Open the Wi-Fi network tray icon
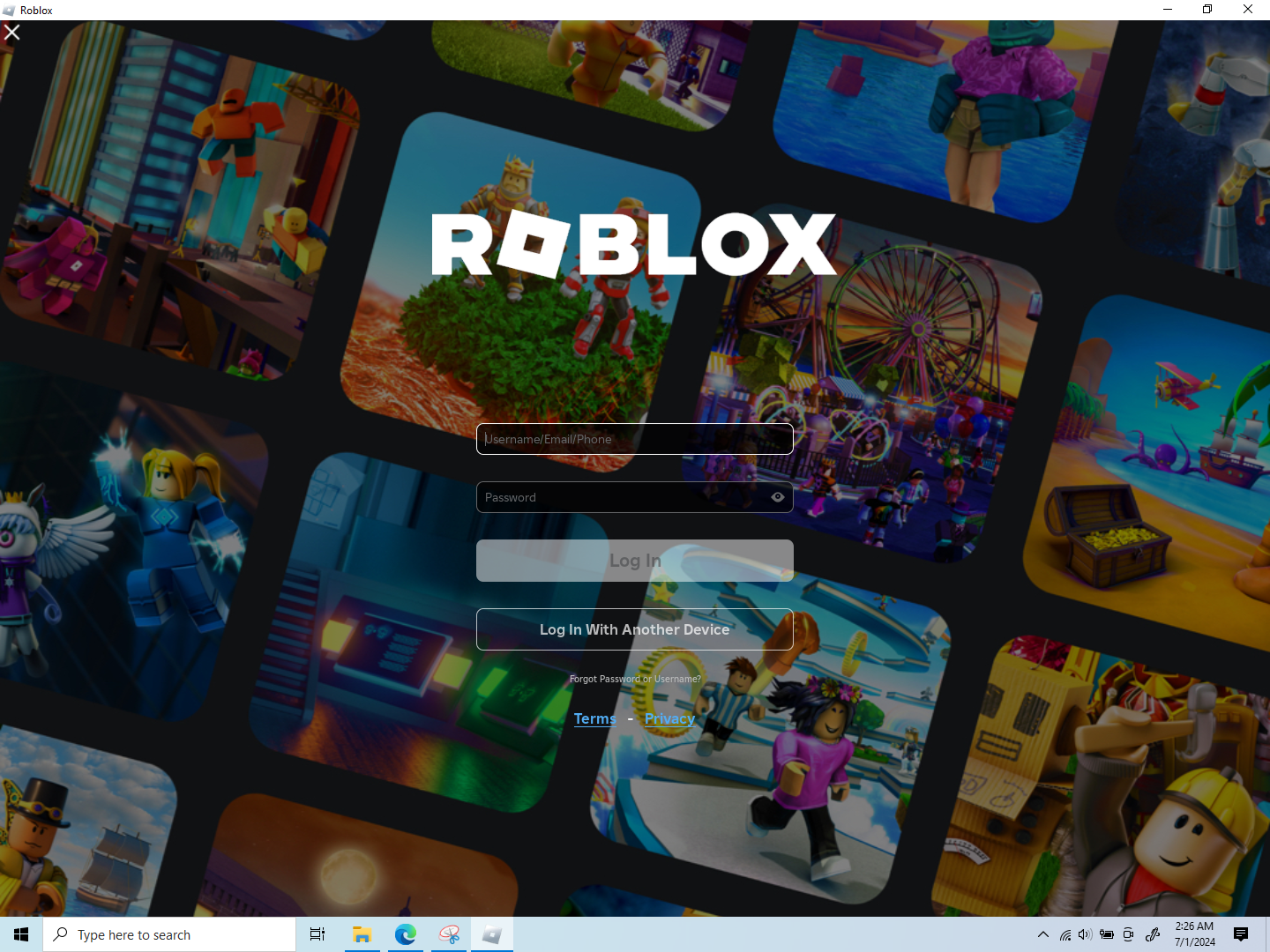The height and width of the screenshot is (952, 1270). coord(1065,934)
